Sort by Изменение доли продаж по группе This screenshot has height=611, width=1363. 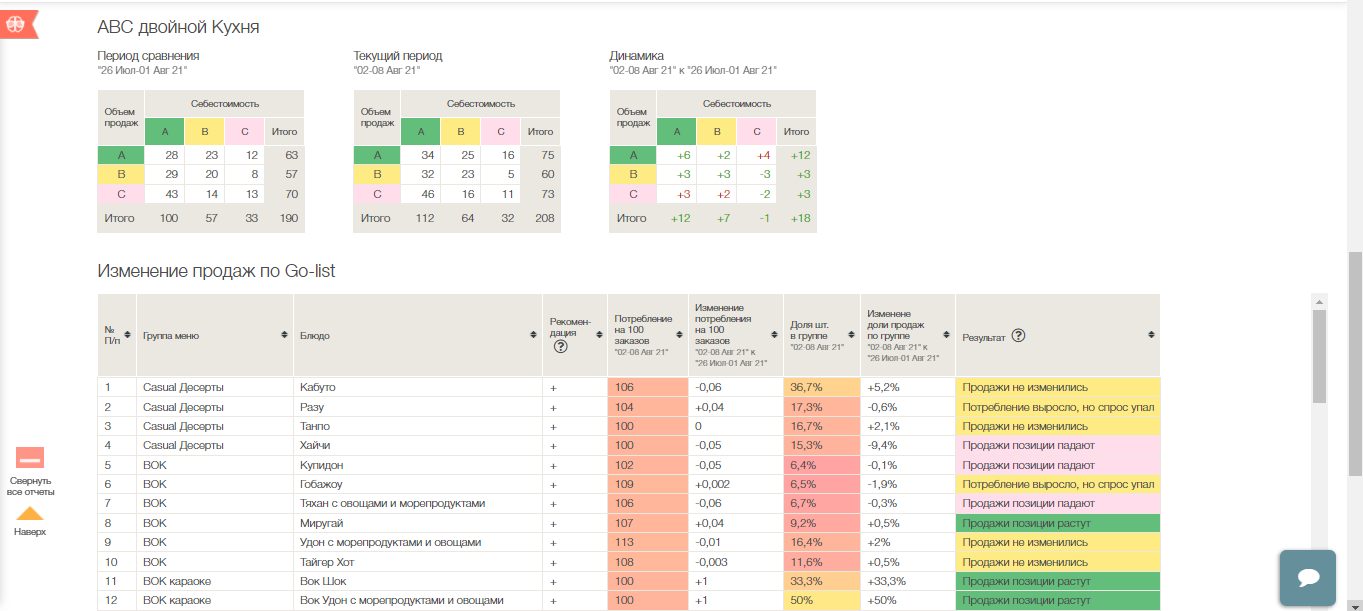[x=948, y=335]
